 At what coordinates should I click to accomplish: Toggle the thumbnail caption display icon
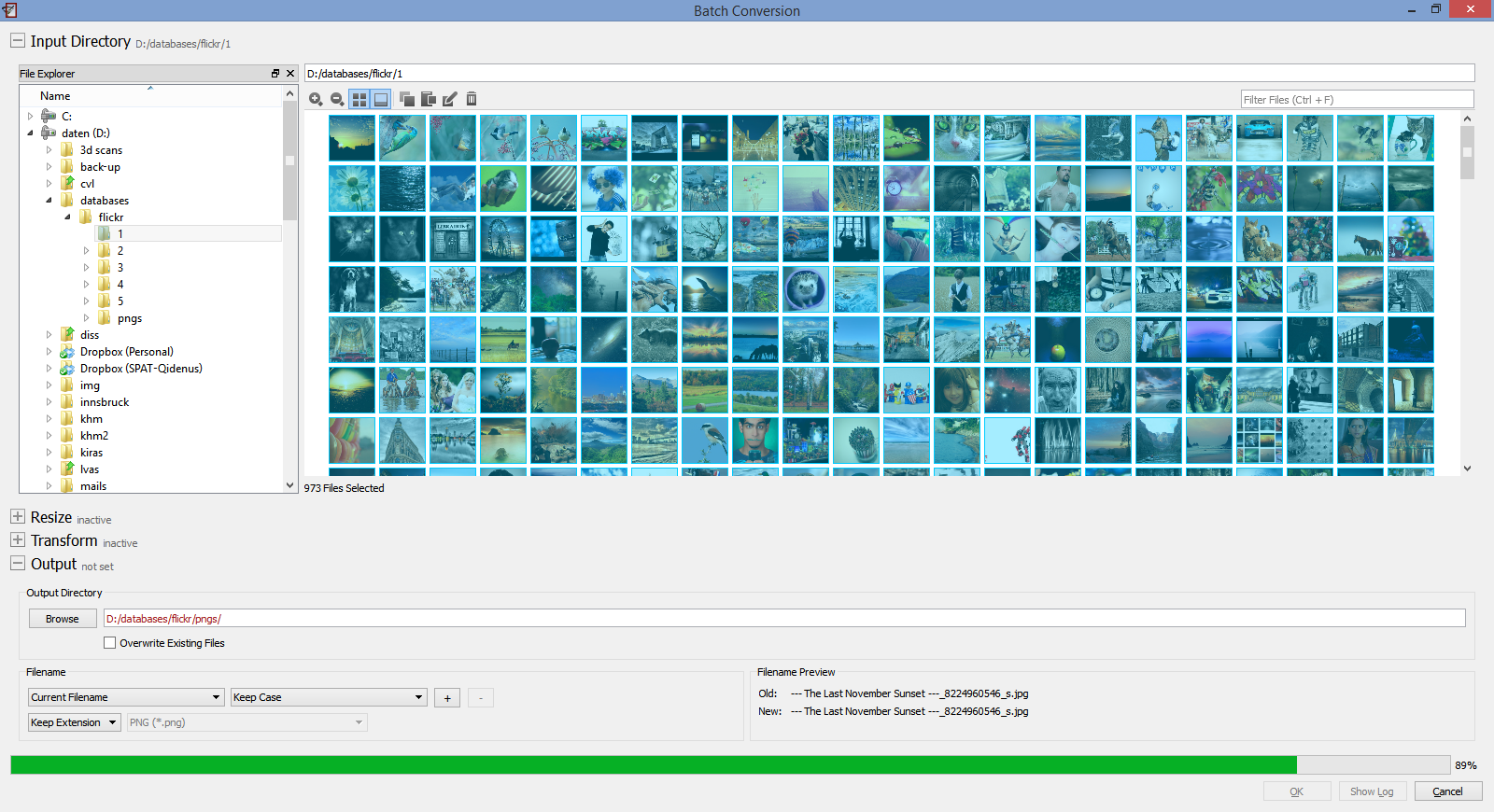381,99
